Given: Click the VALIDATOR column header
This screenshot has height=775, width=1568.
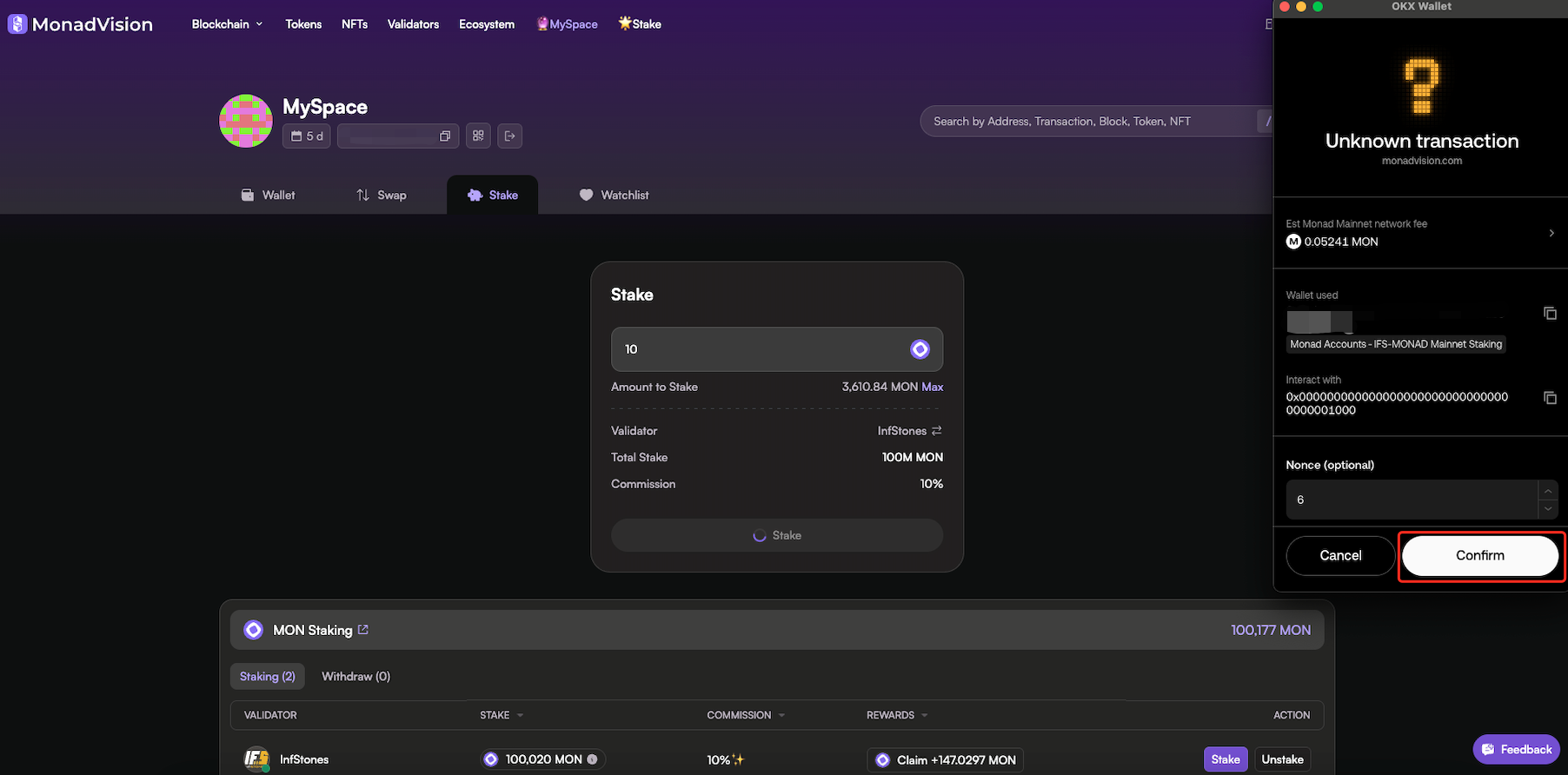Looking at the screenshot, I should click(270, 715).
